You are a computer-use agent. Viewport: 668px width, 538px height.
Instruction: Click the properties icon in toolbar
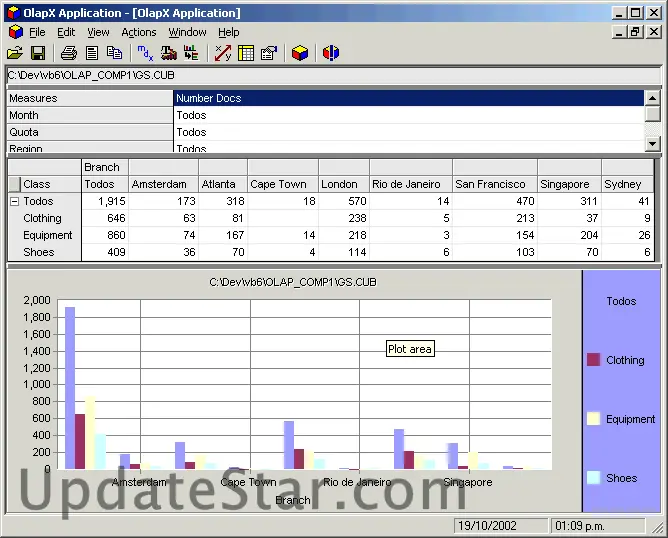pos(268,53)
